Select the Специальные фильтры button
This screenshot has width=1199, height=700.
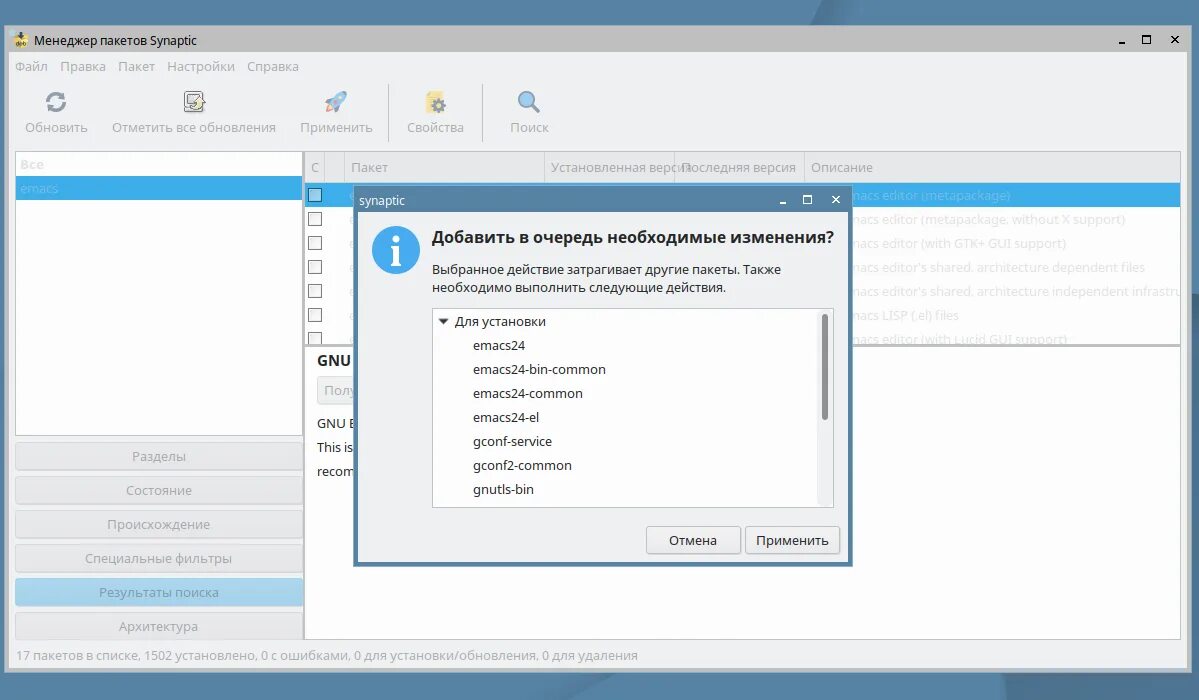pyautogui.click(x=159, y=558)
